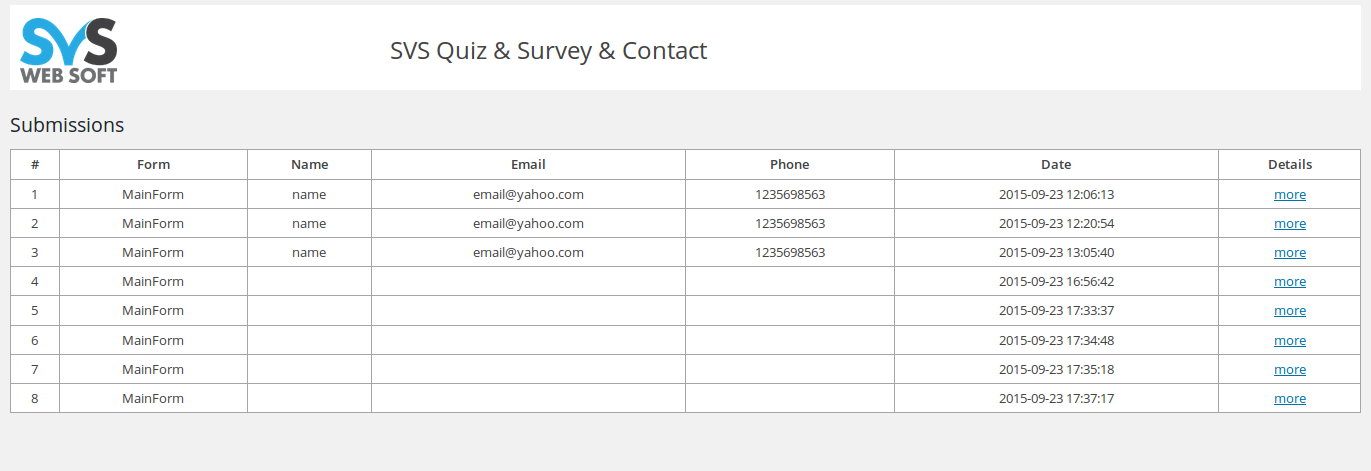The width and height of the screenshot is (1371, 471).
Task: Click 'more' for the 16:56:42 submission
Action: (x=1289, y=282)
